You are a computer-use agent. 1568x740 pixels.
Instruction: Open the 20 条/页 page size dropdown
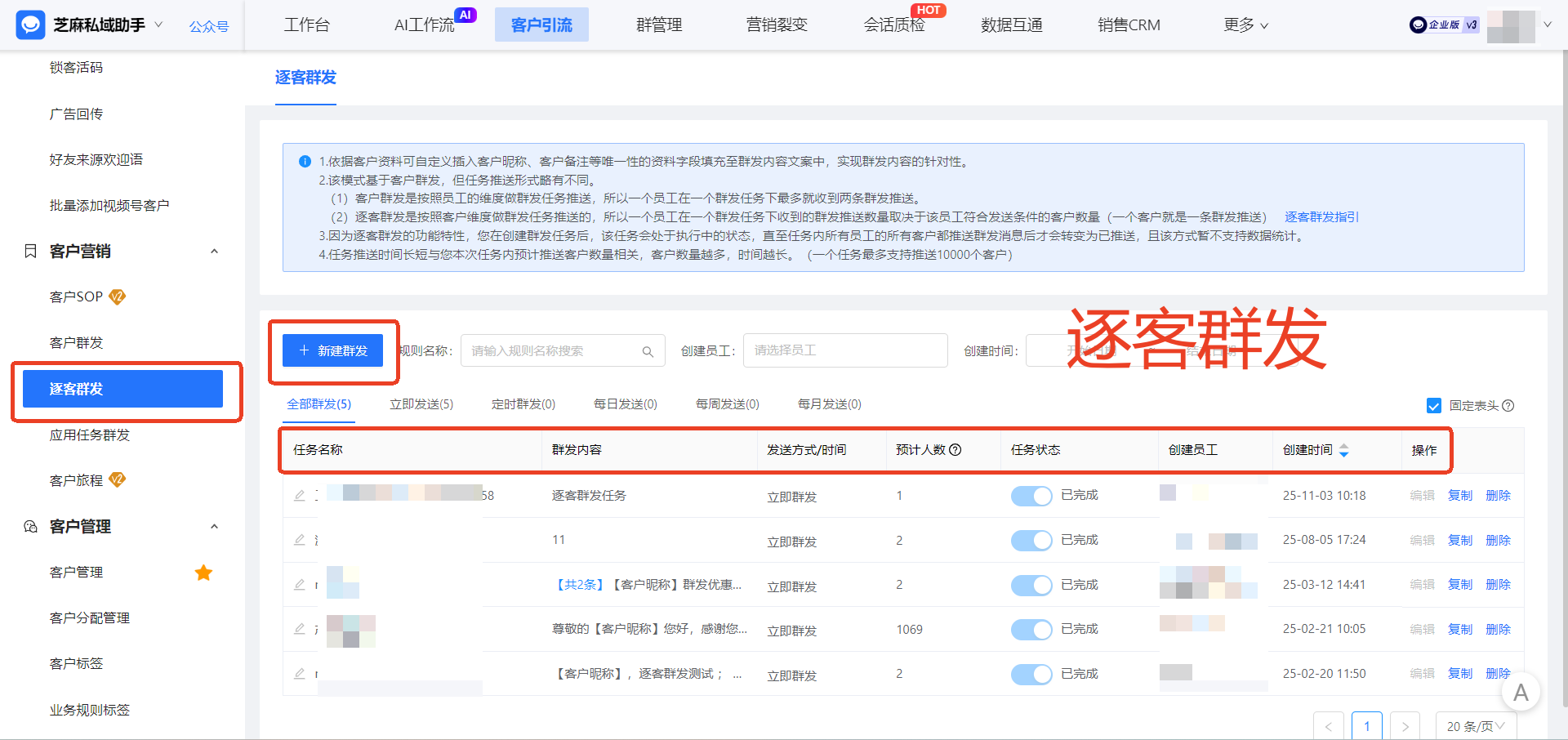[1475, 725]
